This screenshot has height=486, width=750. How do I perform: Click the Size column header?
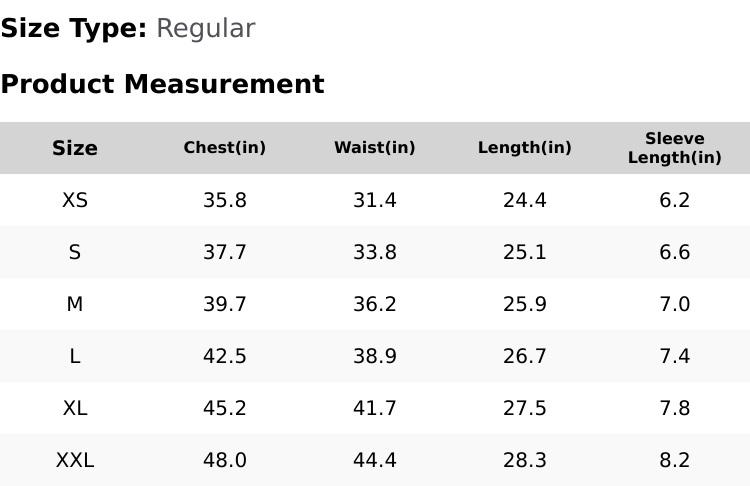[x=75, y=148]
